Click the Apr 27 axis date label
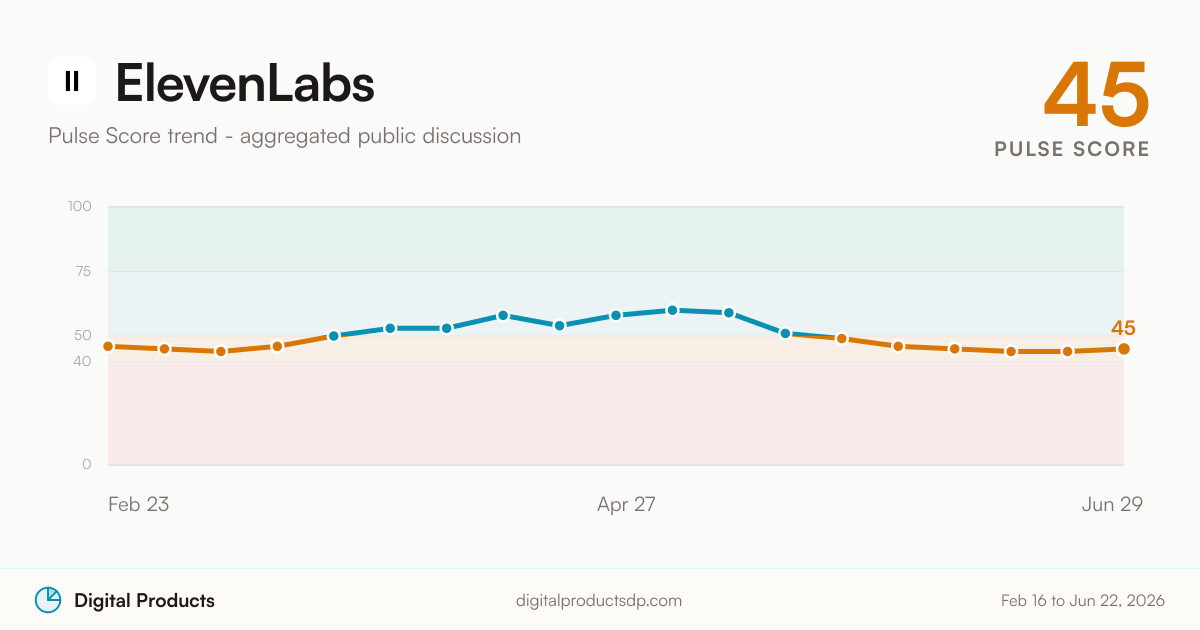 pyautogui.click(x=626, y=504)
